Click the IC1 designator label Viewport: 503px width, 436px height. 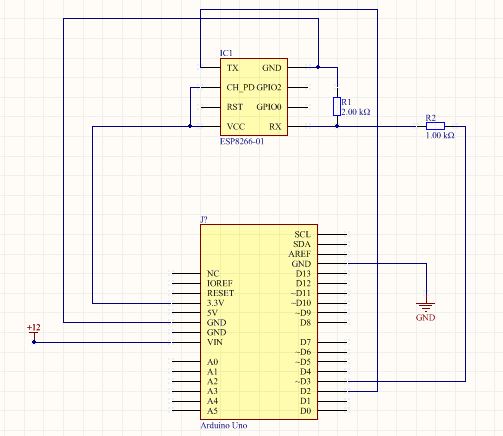(x=226, y=53)
